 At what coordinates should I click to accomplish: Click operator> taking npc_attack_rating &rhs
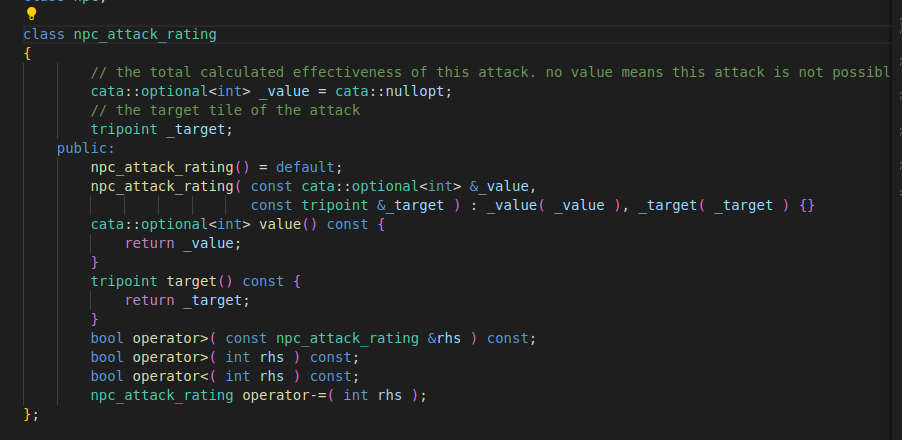pyautogui.click(x=314, y=338)
